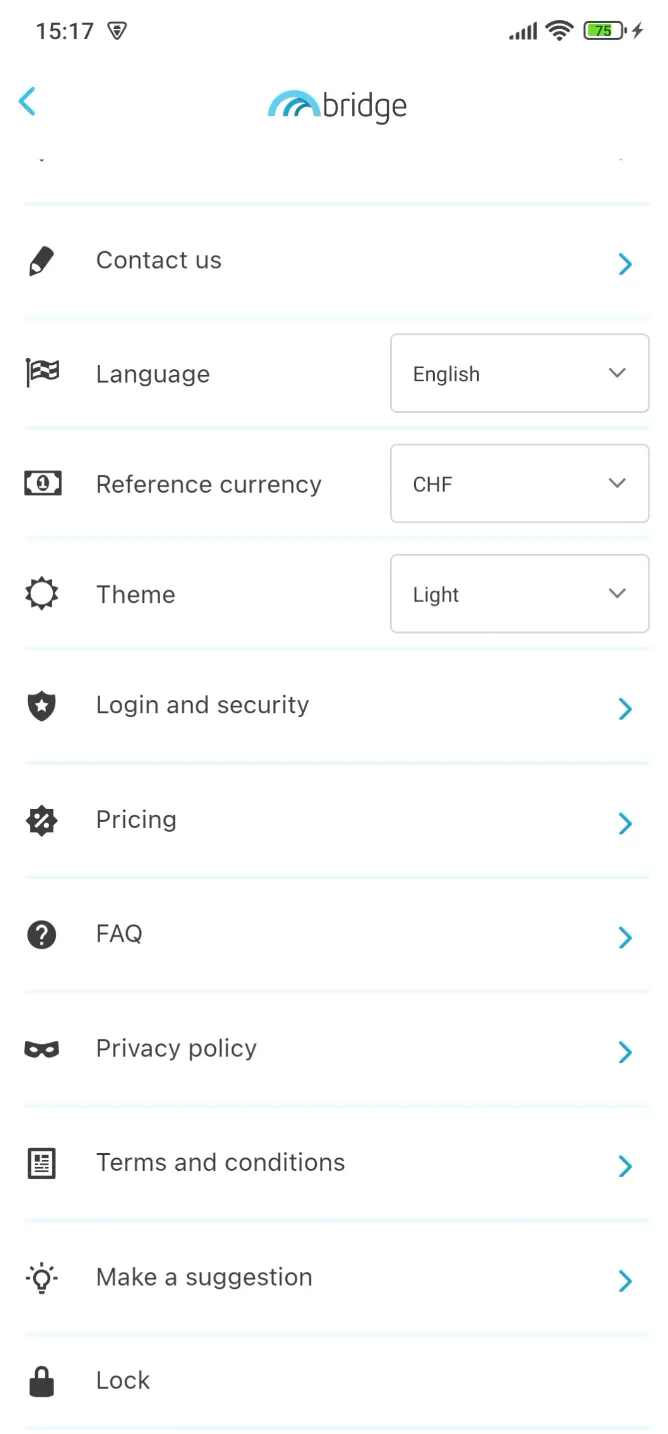
Task: Click the Lock padlock icon
Action: [41, 1380]
